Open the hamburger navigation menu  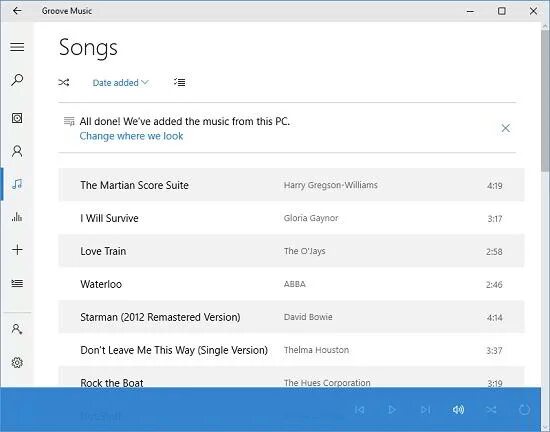click(17, 47)
